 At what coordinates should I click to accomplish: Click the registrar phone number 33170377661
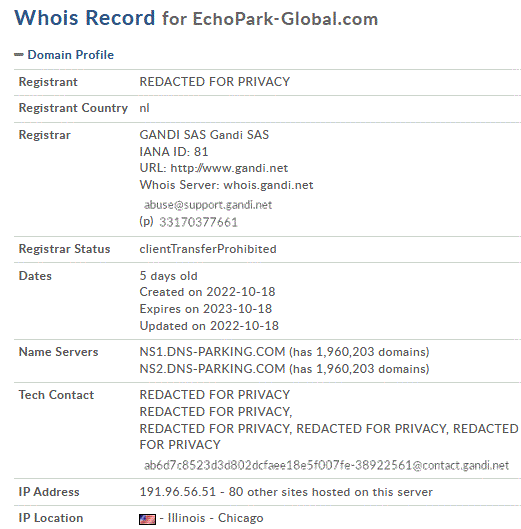click(x=198, y=222)
